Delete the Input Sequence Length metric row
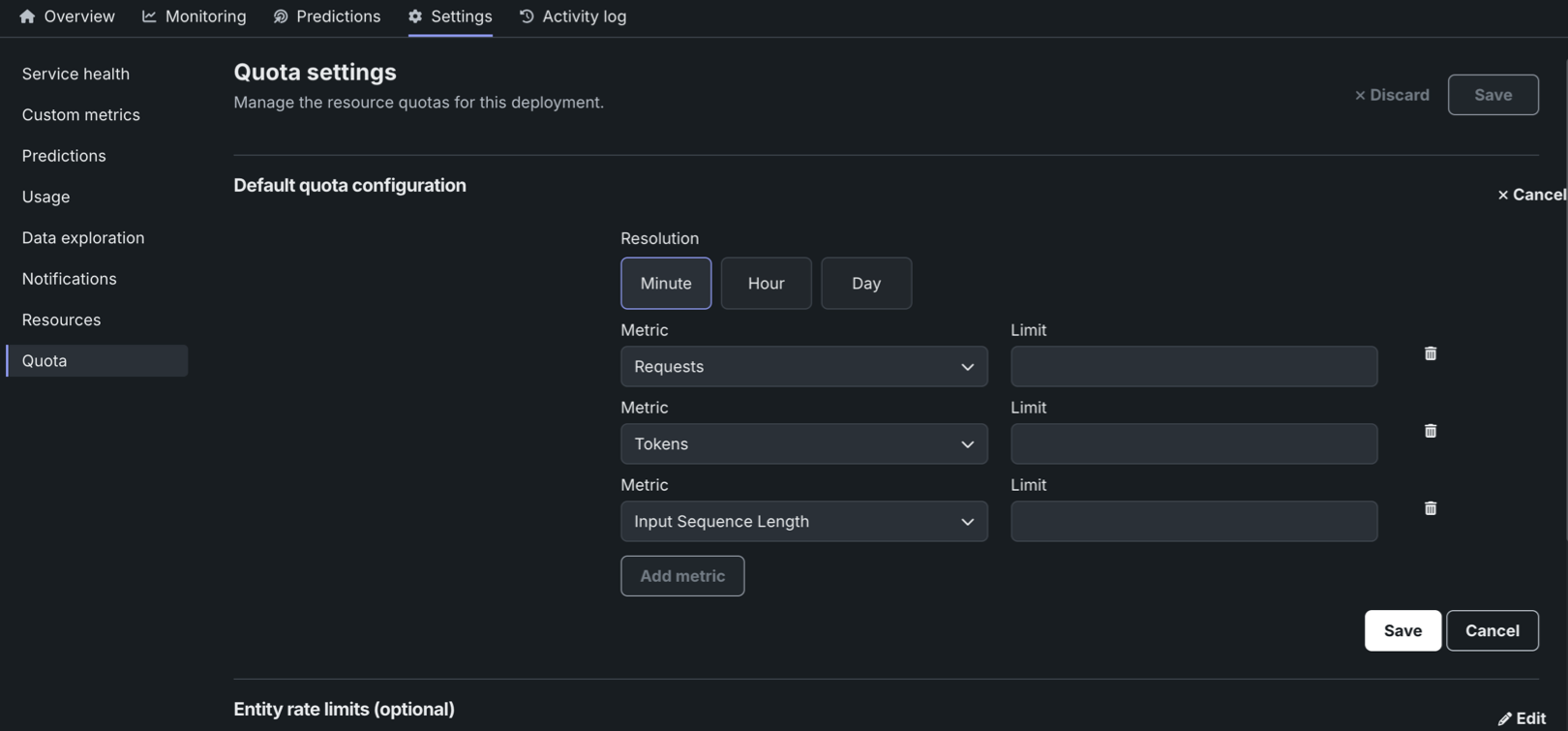 tap(1430, 508)
